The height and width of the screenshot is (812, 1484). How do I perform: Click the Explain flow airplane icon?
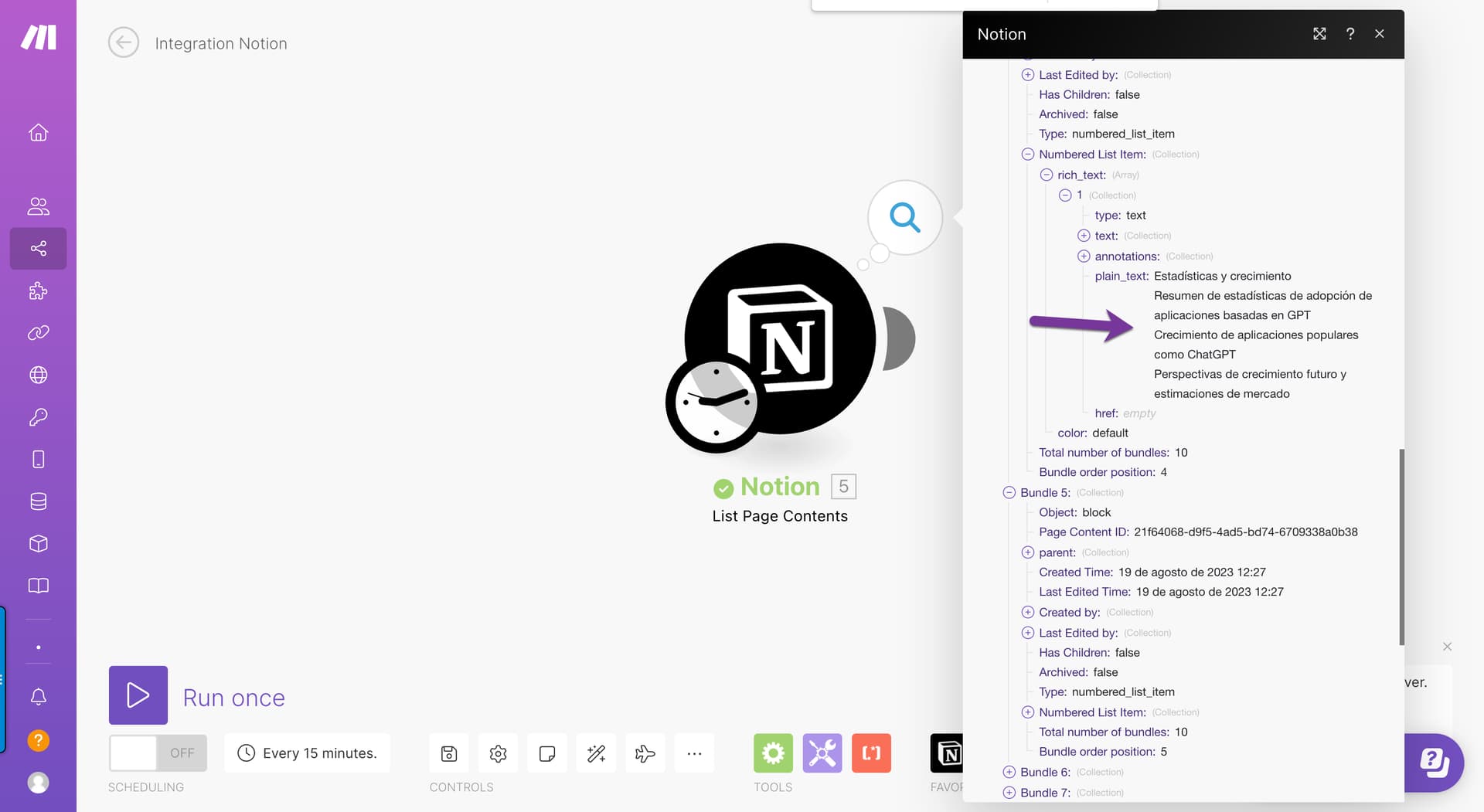click(x=645, y=753)
